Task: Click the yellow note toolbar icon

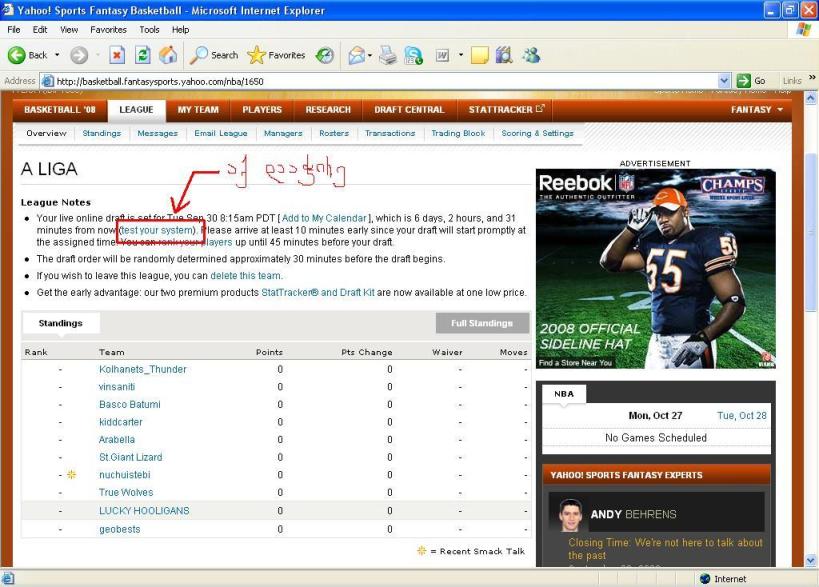Action: pyautogui.click(x=479, y=55)
